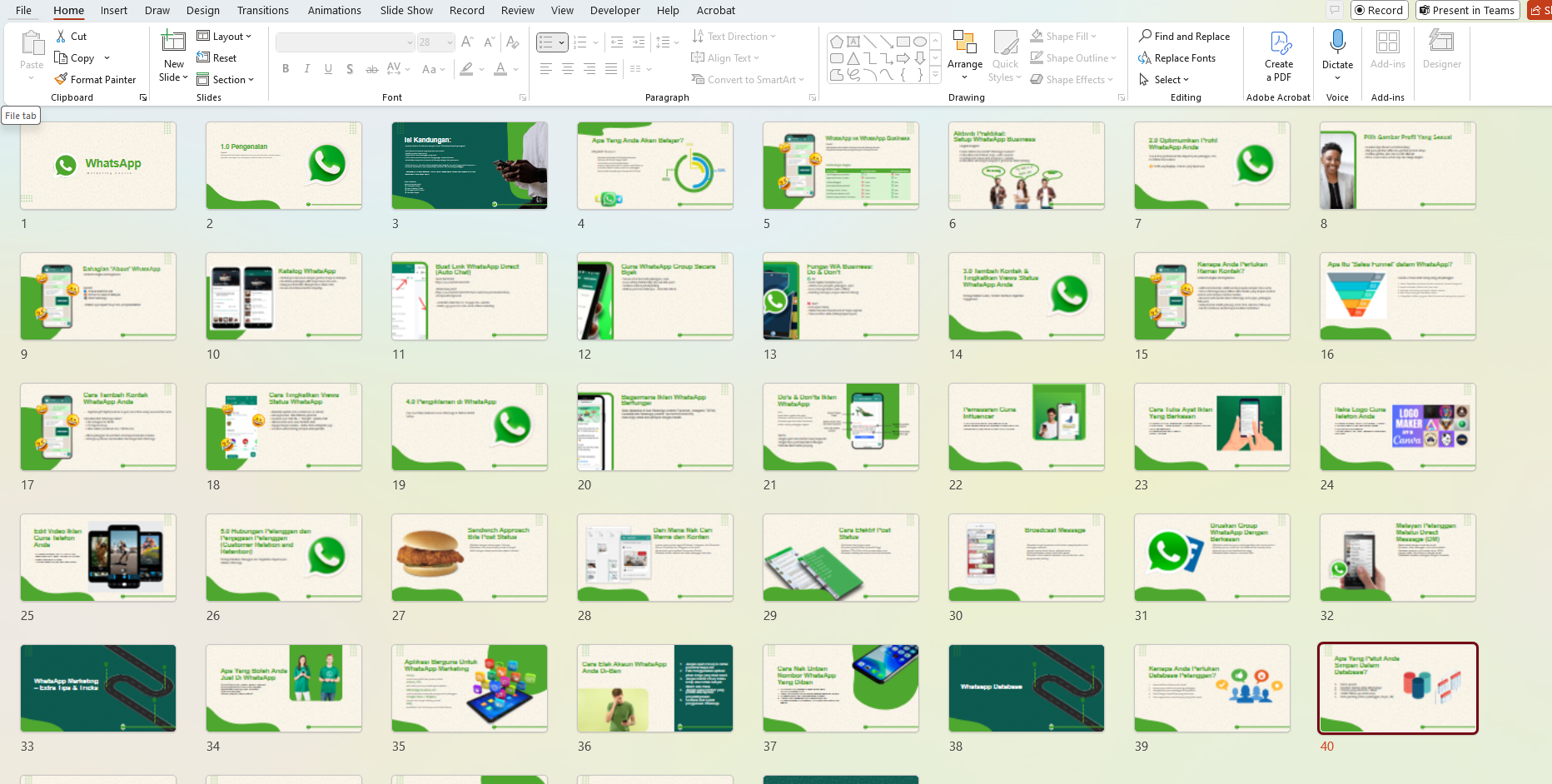Open the text highlight color picker

pyautogui.click(x=467, y=69)
